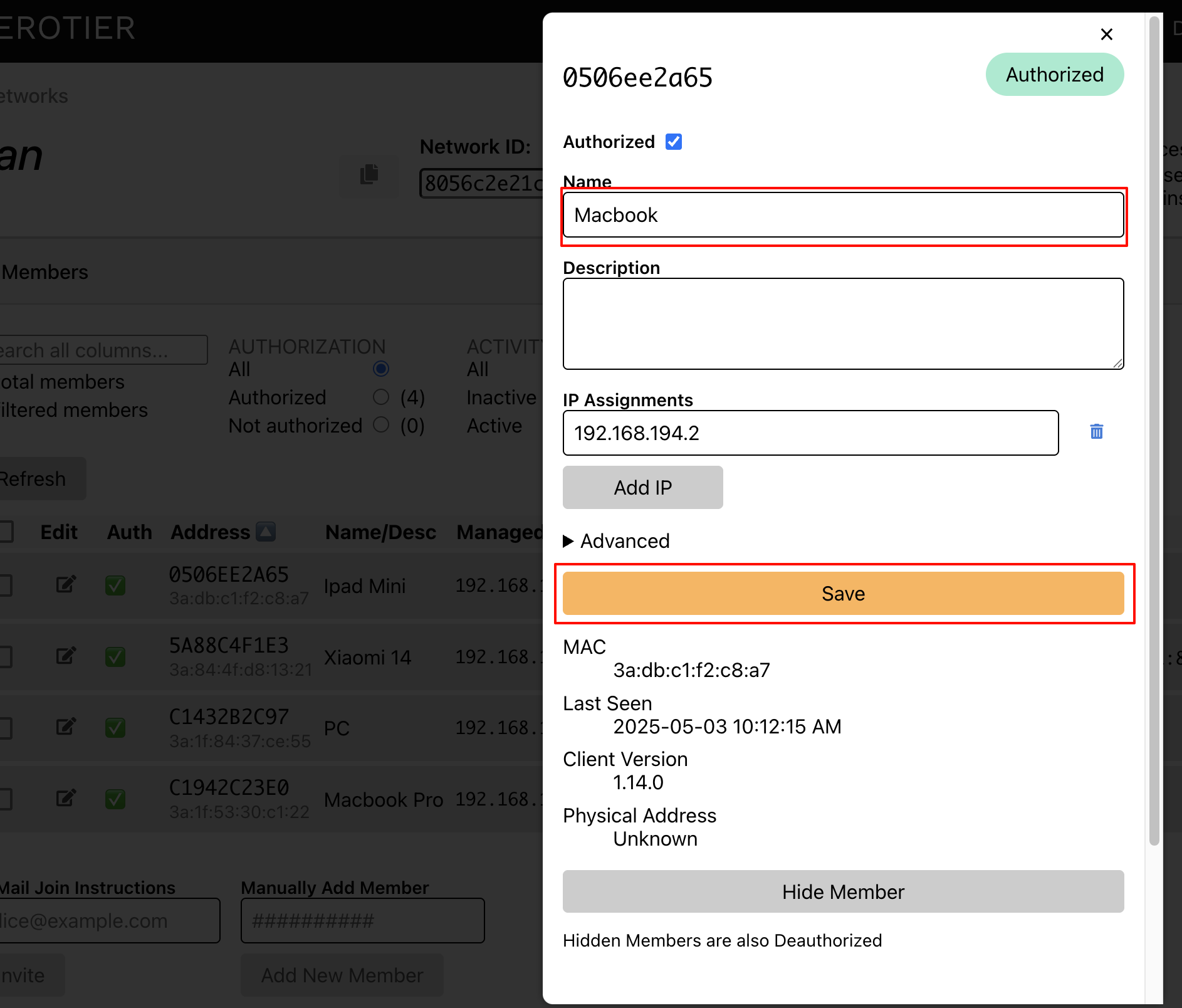Open edit icon for PC member
This screenshot has height=1008, width=1182.
click(66, 727)
